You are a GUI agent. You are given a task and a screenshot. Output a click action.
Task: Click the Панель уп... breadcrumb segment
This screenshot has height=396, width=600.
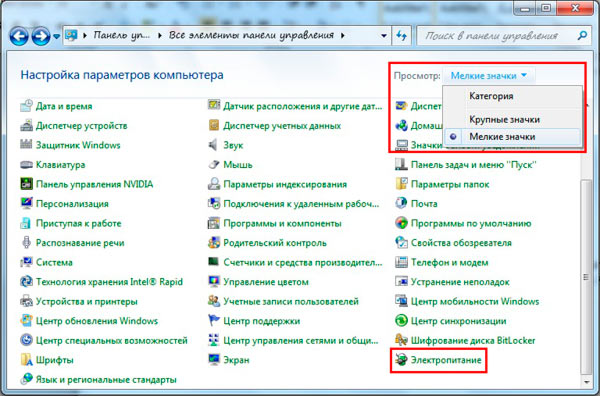coord(122,36)
